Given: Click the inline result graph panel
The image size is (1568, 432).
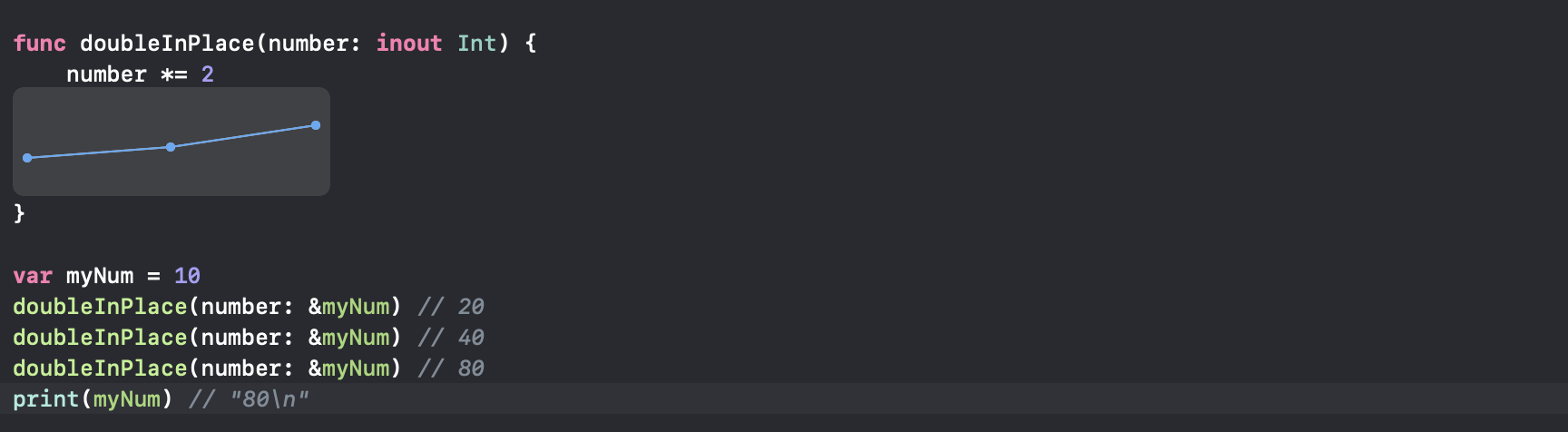Looking at the screenshot, I should 171,142.
